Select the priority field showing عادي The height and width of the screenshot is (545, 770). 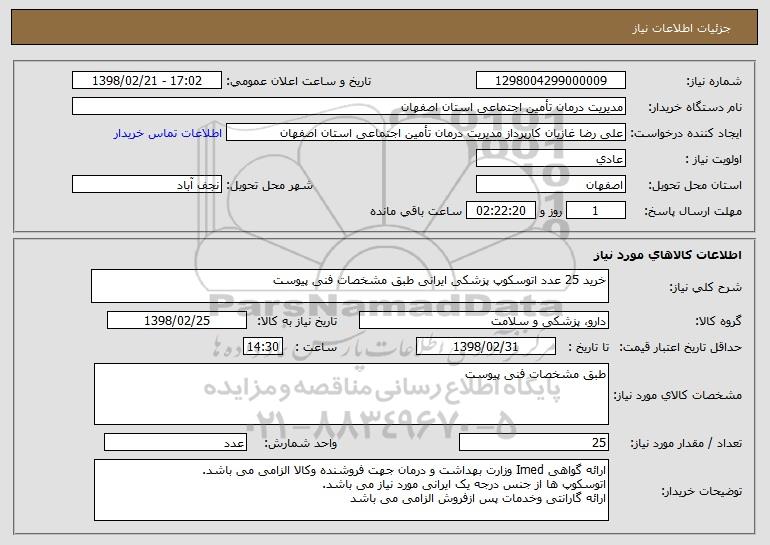click(550, 159)
